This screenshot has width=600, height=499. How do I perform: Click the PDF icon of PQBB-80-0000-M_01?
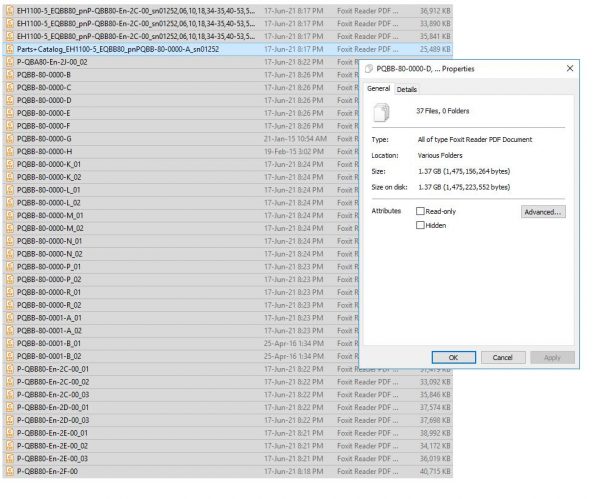point(10,215)
